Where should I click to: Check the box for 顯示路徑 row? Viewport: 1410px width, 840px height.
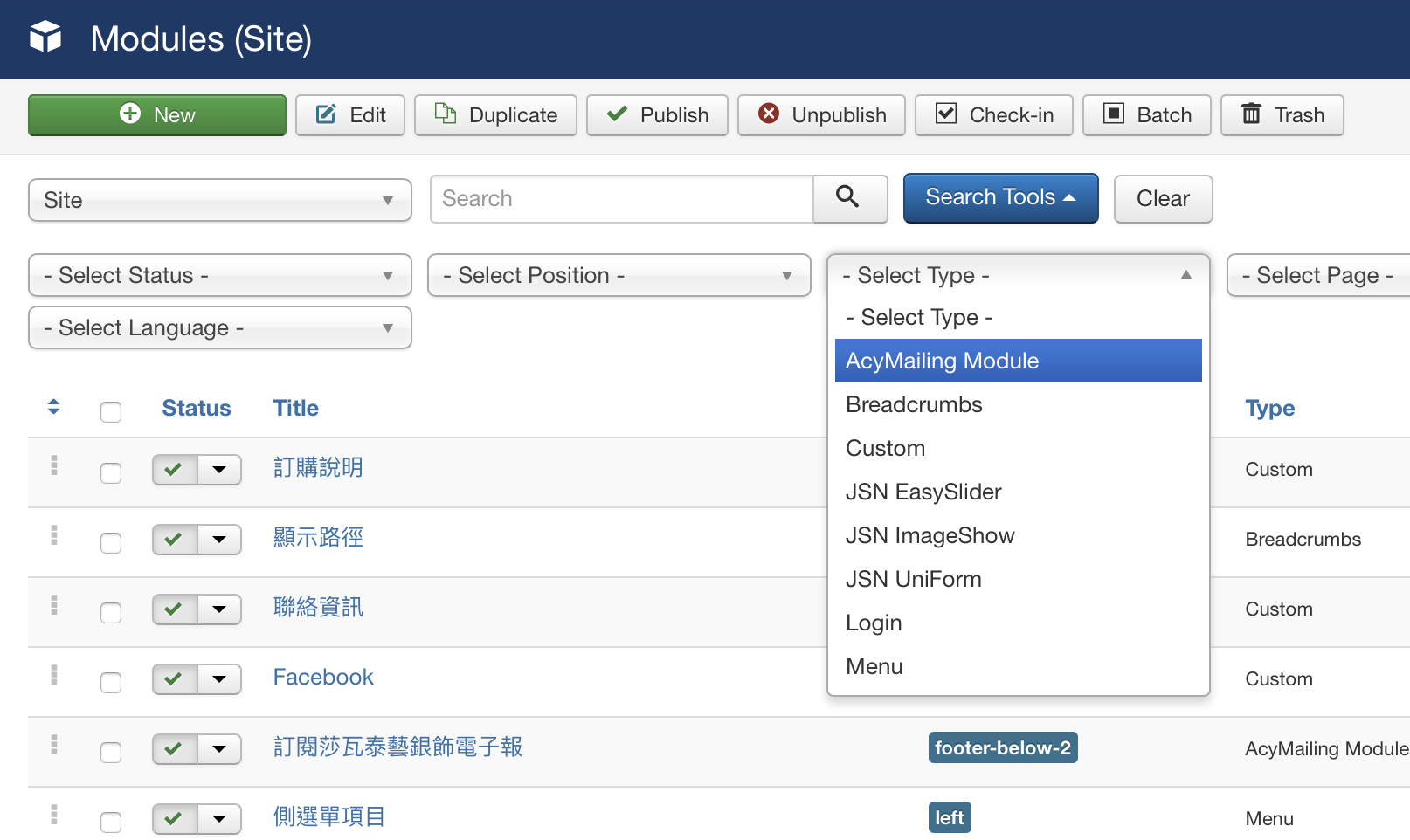pyautogui.click(x=111, y=542)
